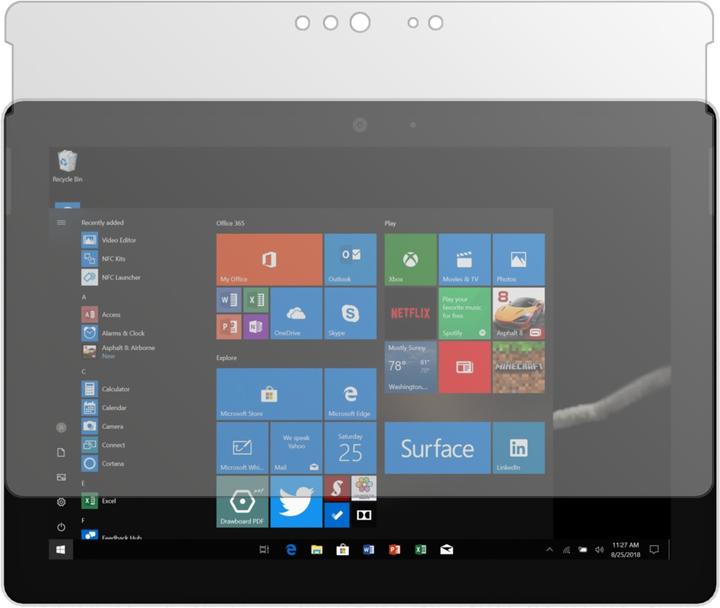Click the Power button in Start sidebar
Viewport: 720px width, 608px height.
pos(61,527)
